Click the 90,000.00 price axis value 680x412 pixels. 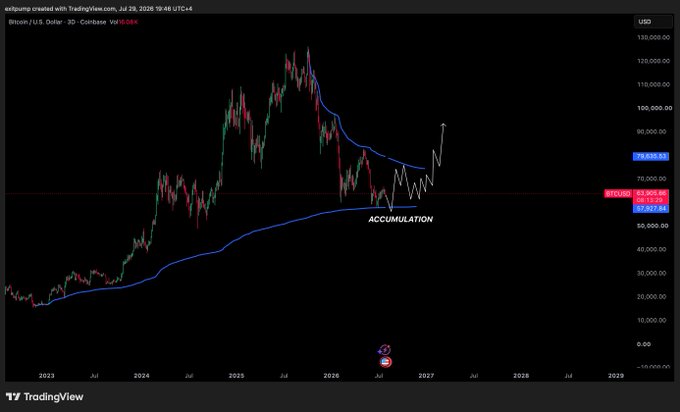[x=652, y=131]
